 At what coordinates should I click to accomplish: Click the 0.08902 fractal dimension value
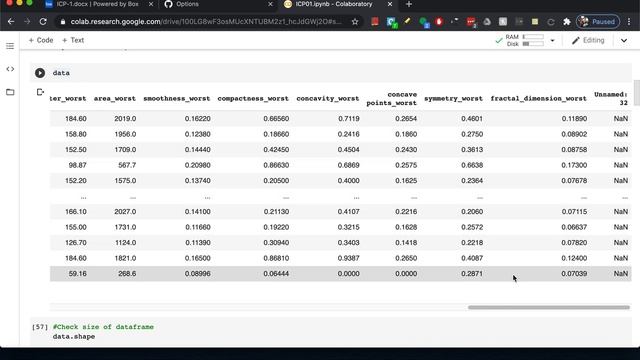coord(574,134)
